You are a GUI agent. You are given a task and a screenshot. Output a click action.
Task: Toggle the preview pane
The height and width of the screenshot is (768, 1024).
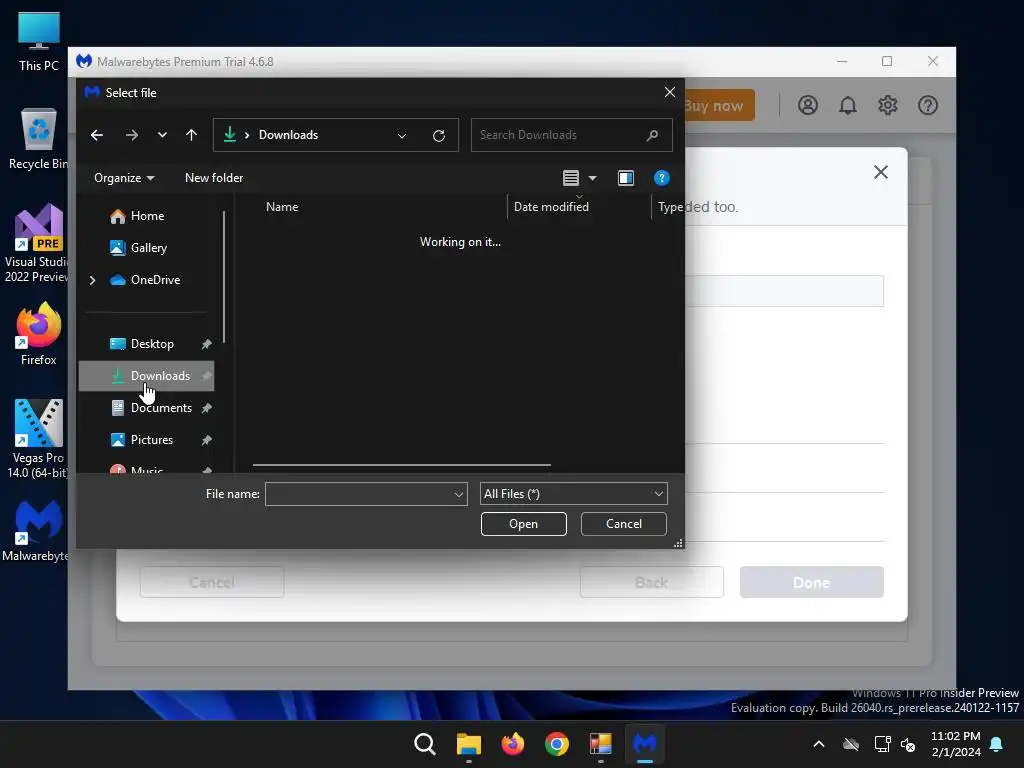626,178
